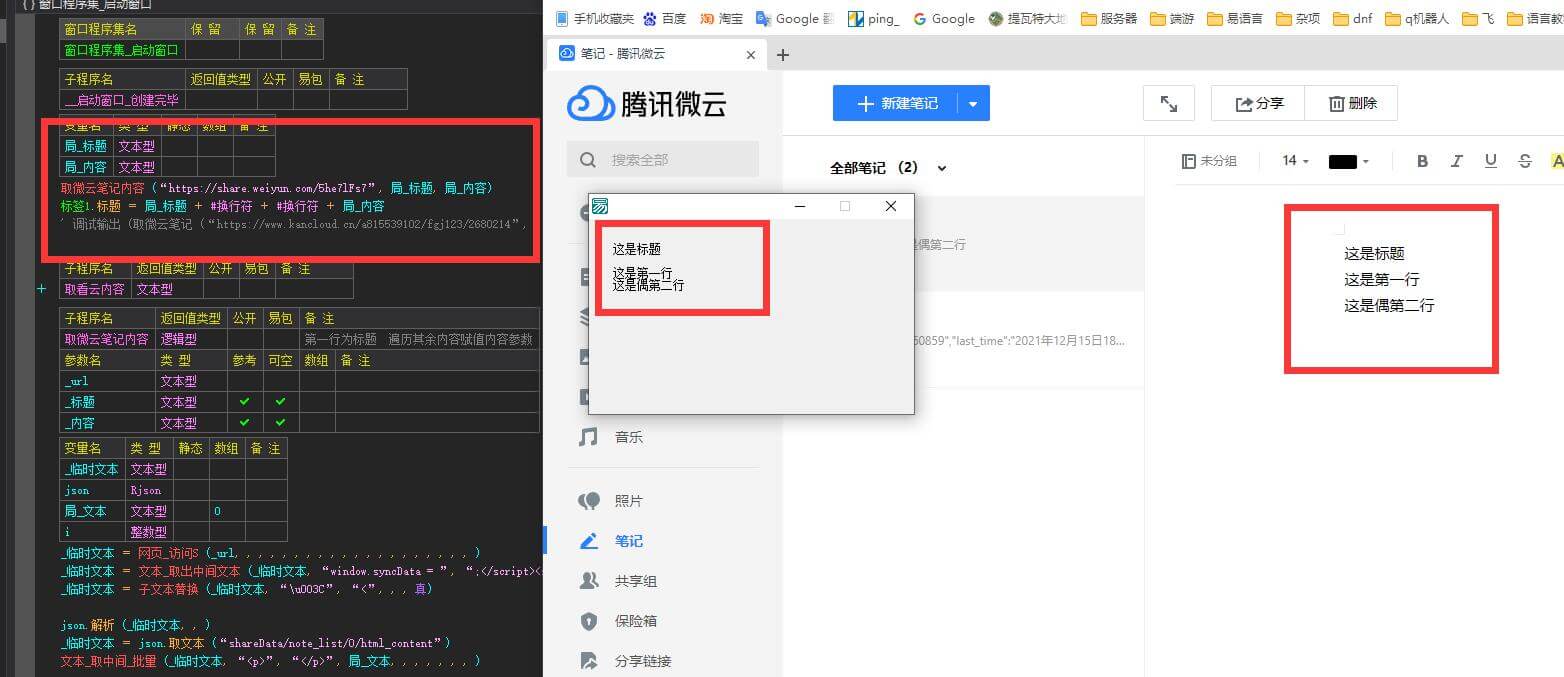Image resolution: width=1564 pixels, height=677 pixels.
Task: Open the 服务器 bookmark folder
Action: (x=1108, y=18)
